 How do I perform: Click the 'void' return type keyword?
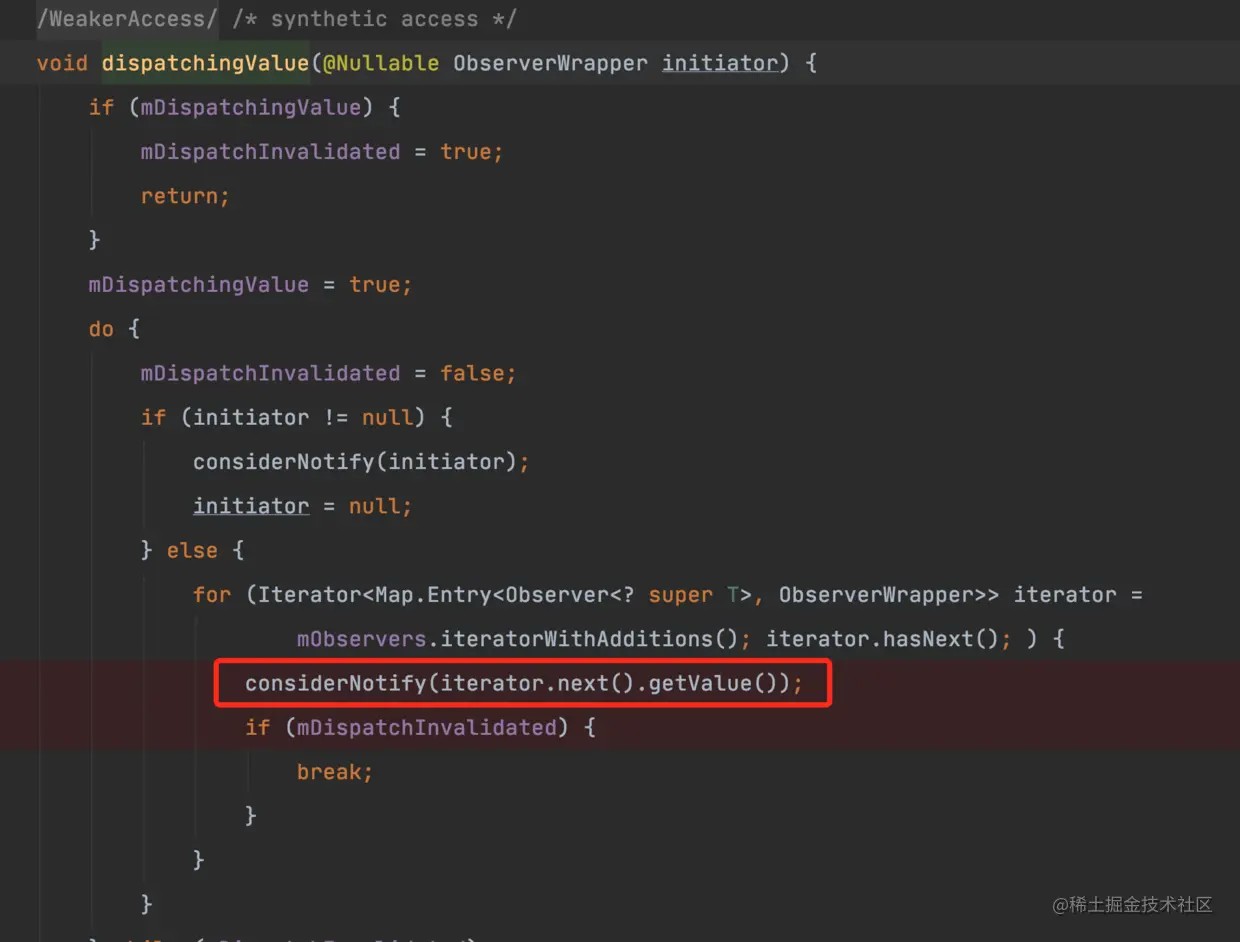[x=62, y=63]
